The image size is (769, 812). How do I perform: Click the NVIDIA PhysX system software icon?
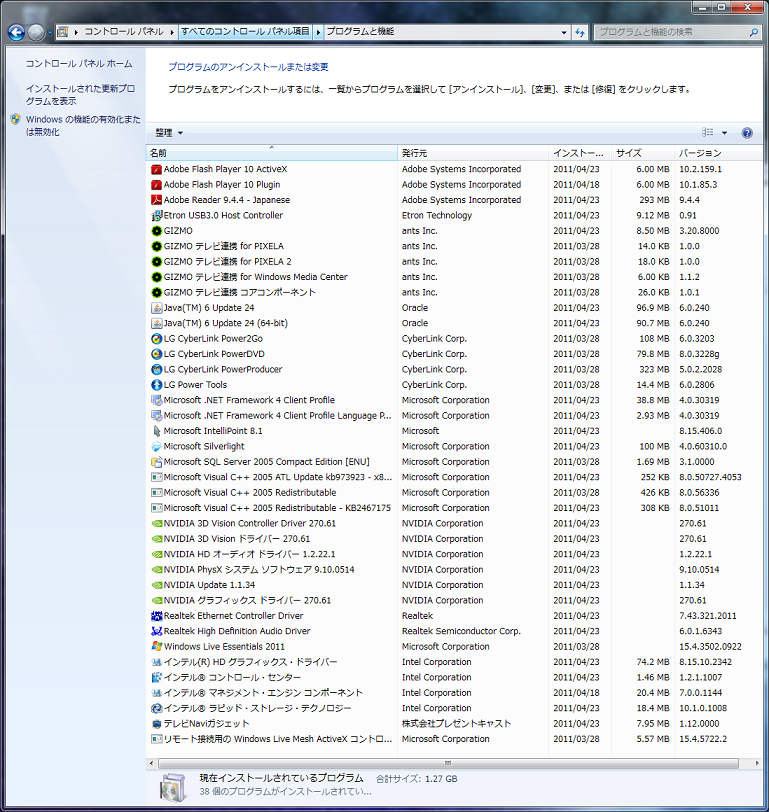(x=156, y=570)
